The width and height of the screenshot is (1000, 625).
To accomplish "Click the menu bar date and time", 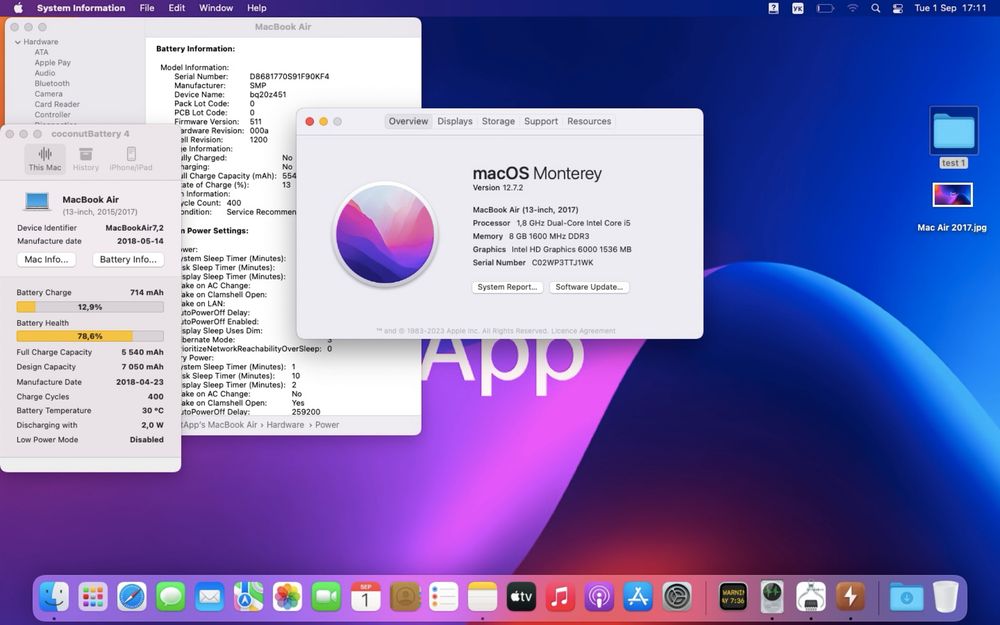I will (950, 8).
